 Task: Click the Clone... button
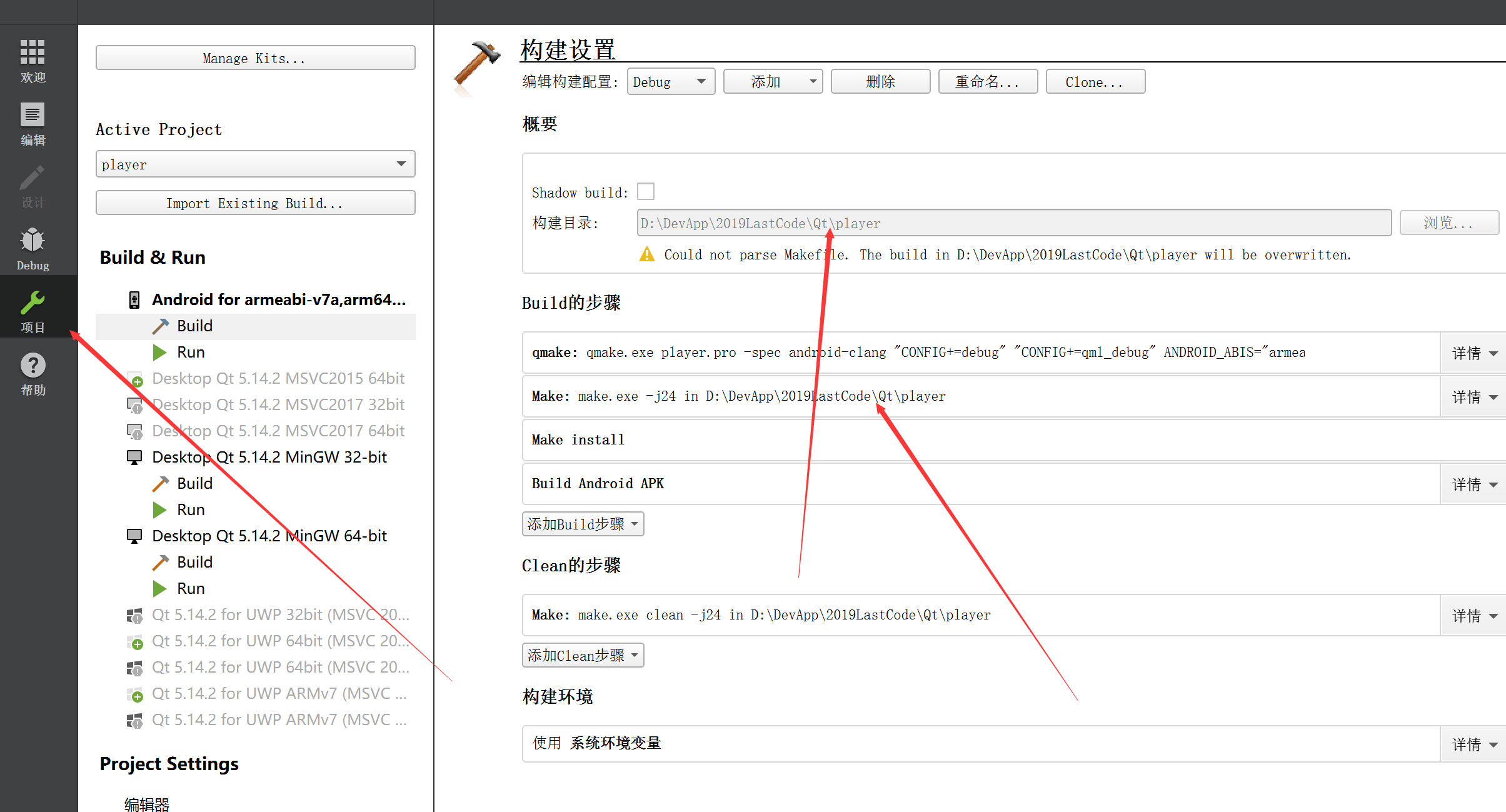(x=1095, y=82)
